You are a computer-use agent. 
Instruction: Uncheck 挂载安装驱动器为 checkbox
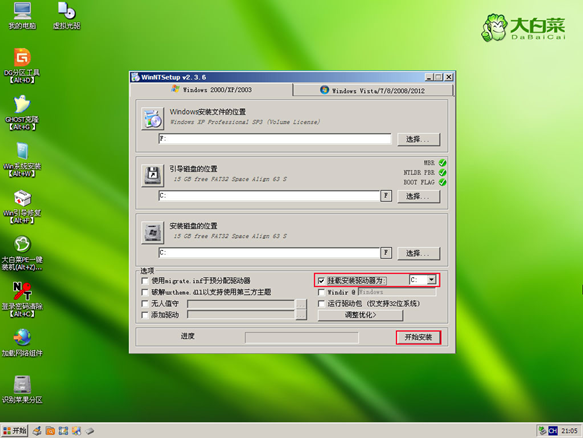[x=321, y=281]
